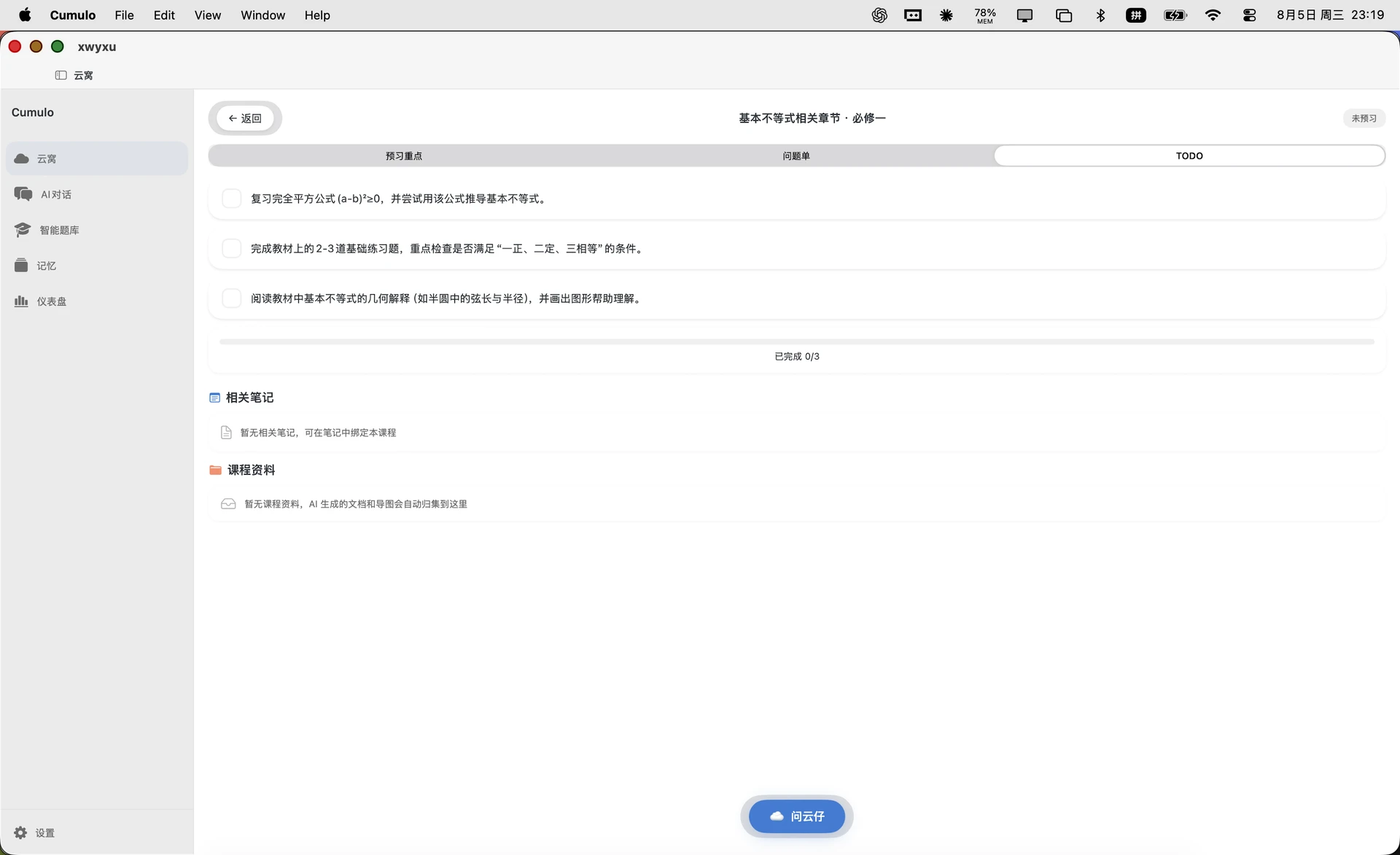1400x855 pixels.
Task: Click 已完成 0/3 progress text
Action: click(x=796, y=357)
